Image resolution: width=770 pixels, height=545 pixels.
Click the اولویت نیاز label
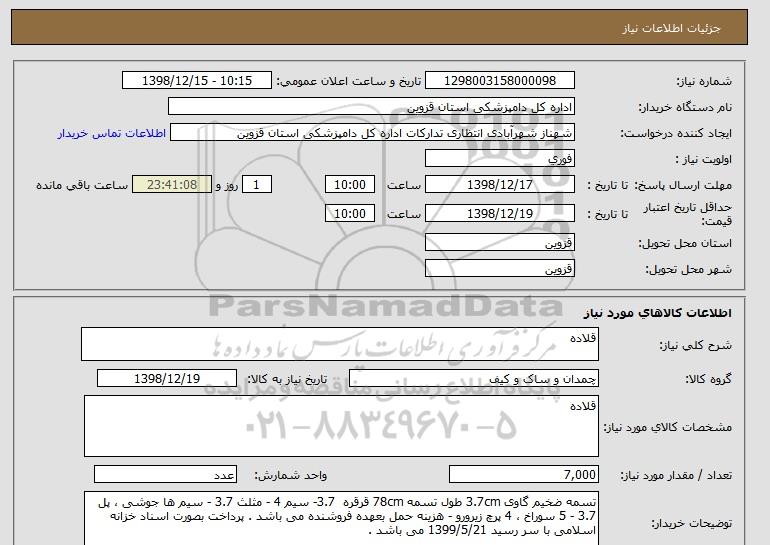click(x=704, y=159)
